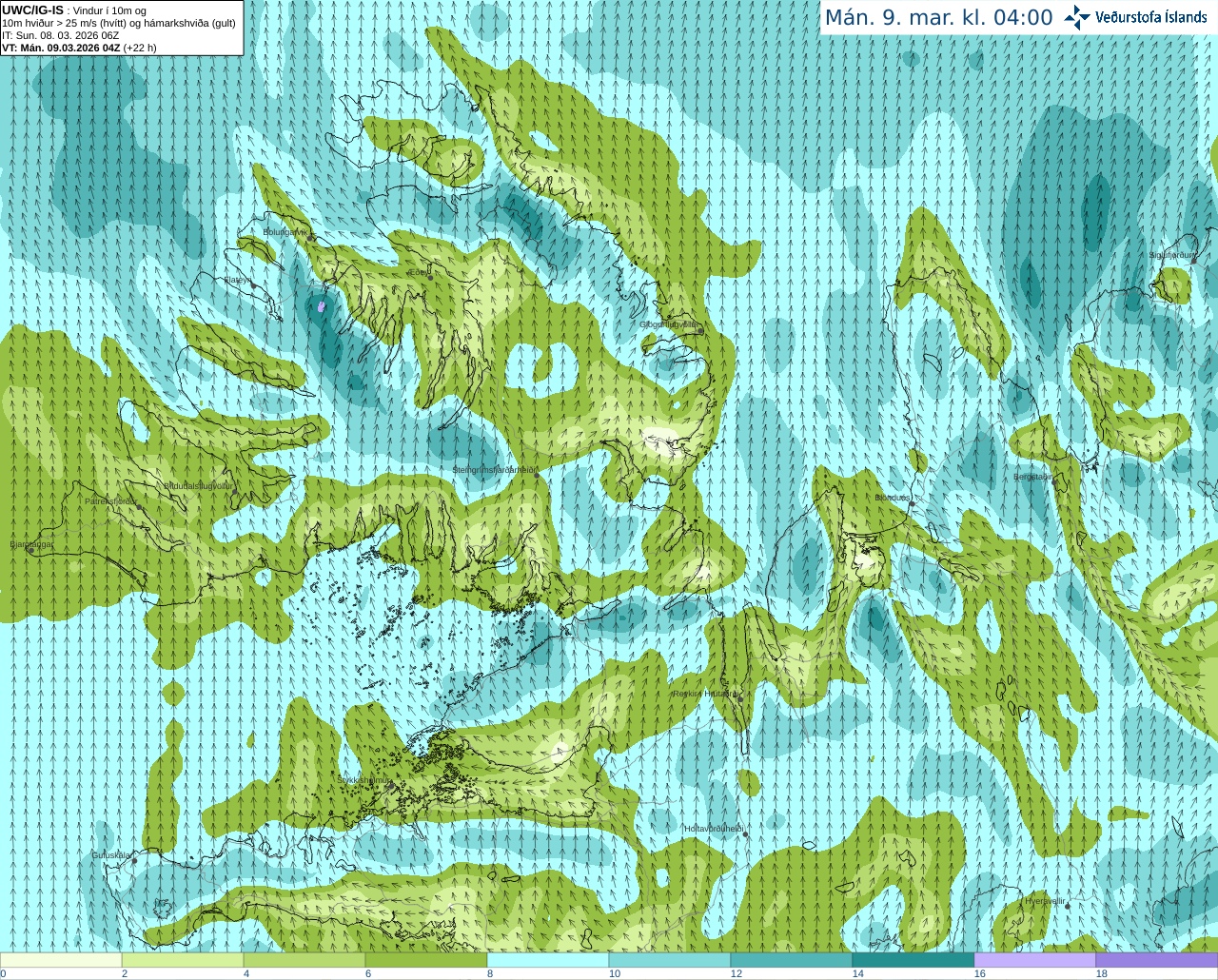Select the Bjargtangar station label

pyautogui.click(x=30, y=544)
